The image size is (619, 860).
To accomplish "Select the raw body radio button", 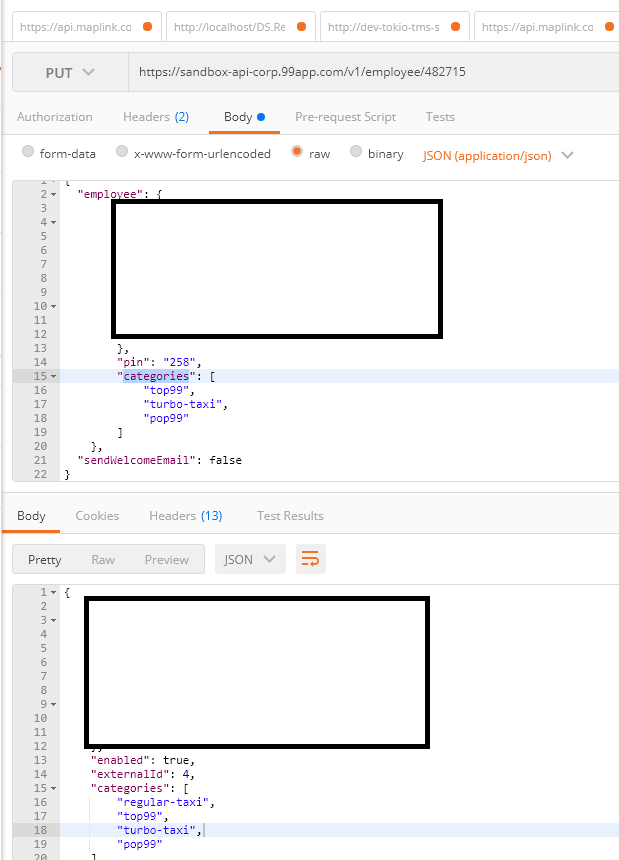I will 297,151.
